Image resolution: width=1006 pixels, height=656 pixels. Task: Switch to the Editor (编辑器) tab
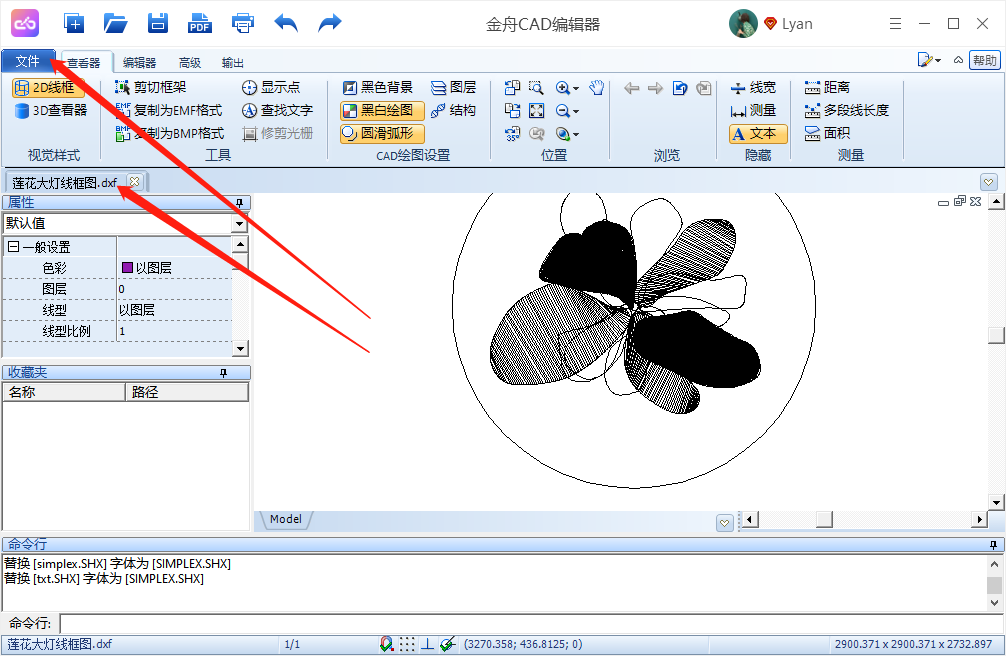point(139,63)
